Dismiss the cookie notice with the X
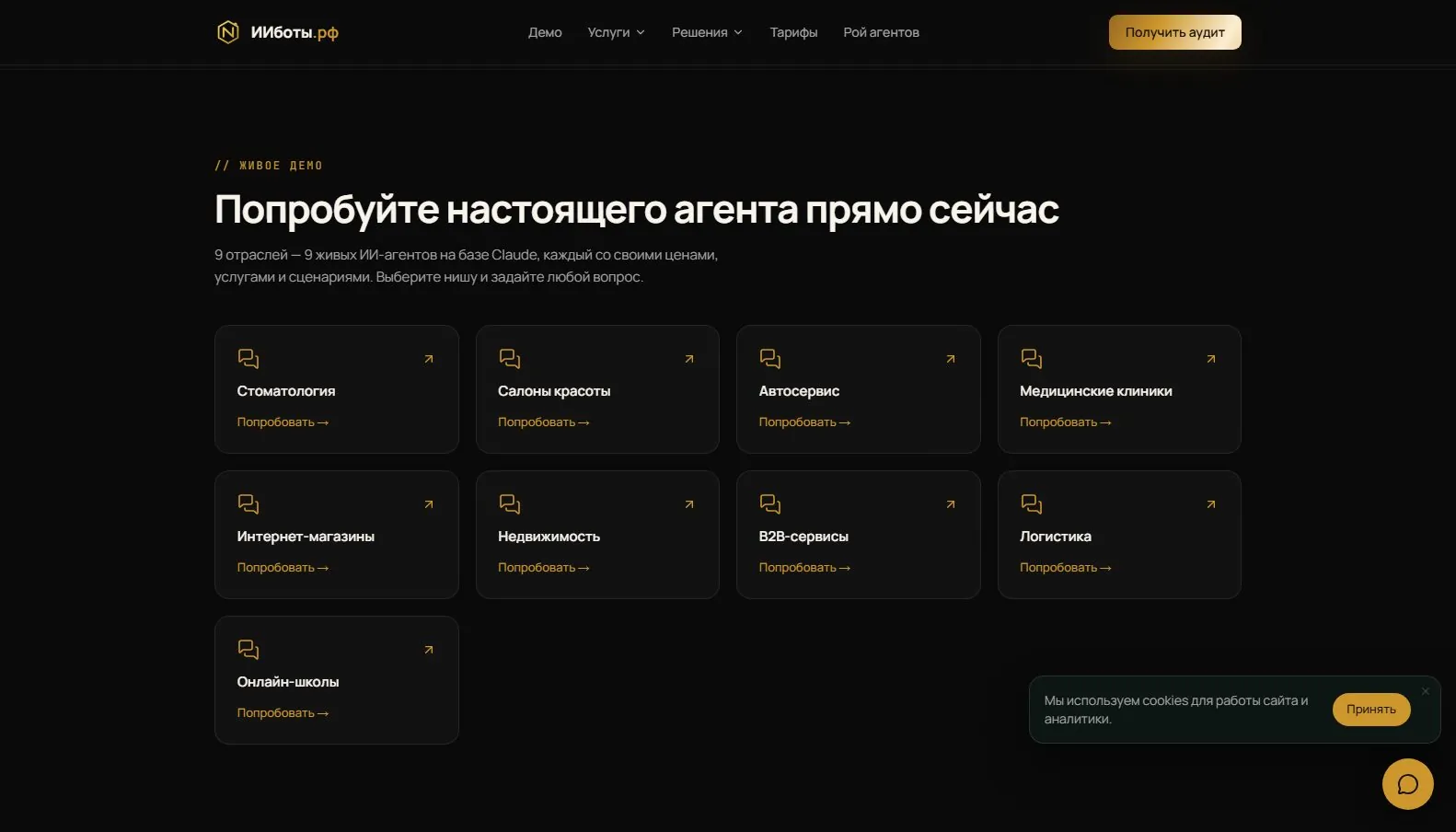Viewport: 1456px width, 832px height. coord(1426,691)
